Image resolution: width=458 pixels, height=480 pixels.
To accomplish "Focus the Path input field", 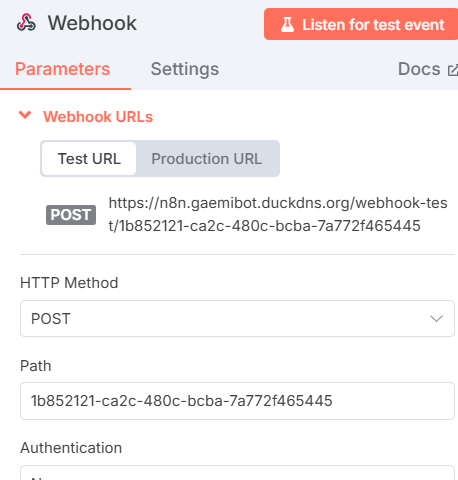I will [237, 401].
